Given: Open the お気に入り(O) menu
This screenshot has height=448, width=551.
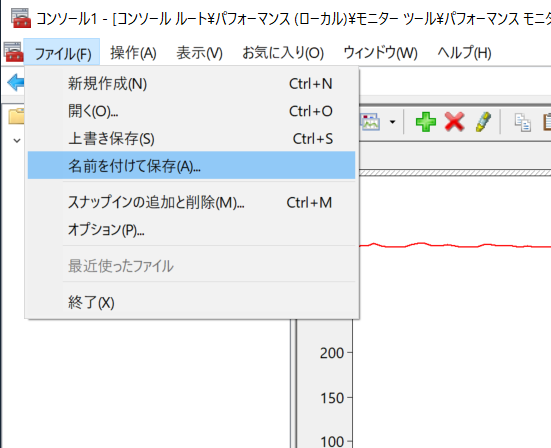Looking at the screenshot, I should click(283, 53).
